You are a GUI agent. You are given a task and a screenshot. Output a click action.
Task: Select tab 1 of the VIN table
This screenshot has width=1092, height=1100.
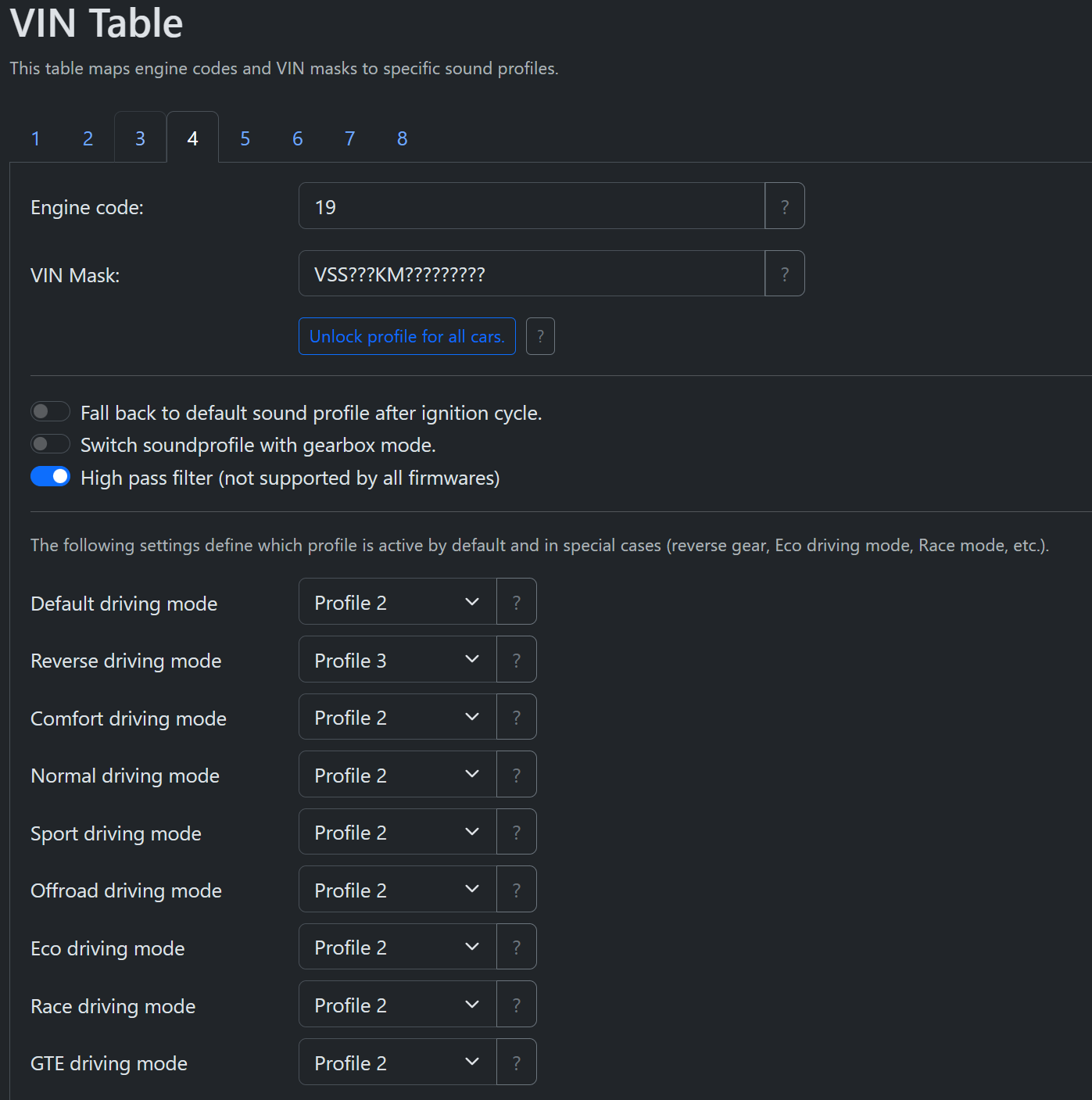coord(35,138)
